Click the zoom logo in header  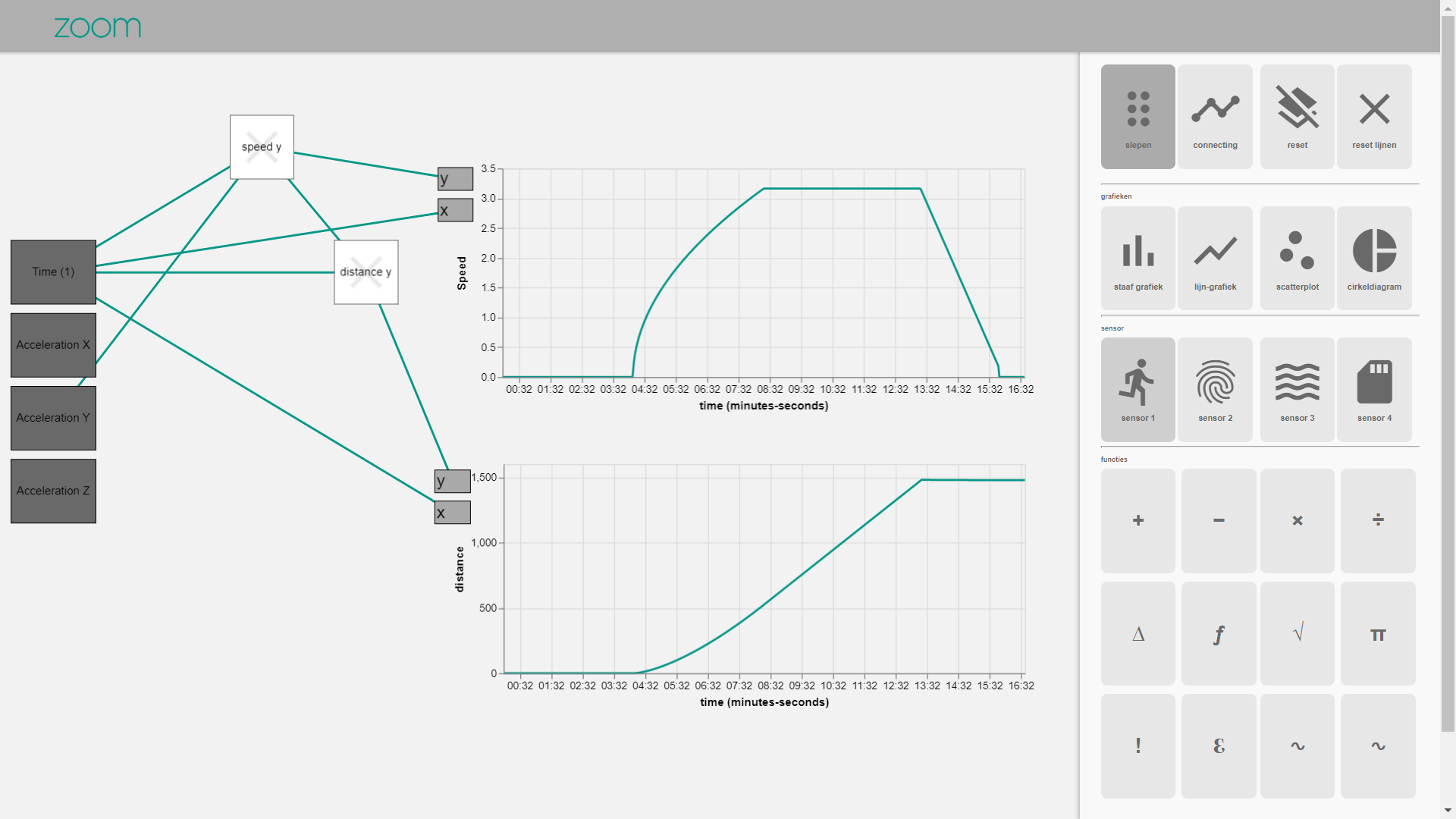point(98,27)
